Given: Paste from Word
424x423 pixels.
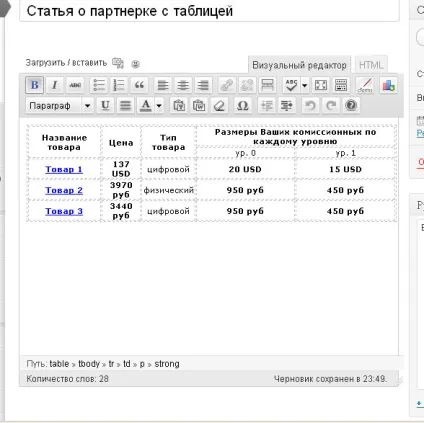Looking at the screenshot, I should pyautogui.click(x=199, y=106).
